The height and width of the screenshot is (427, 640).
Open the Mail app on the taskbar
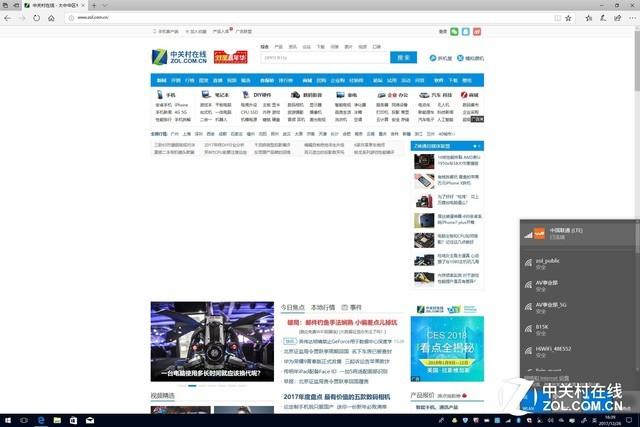(90, 420)
